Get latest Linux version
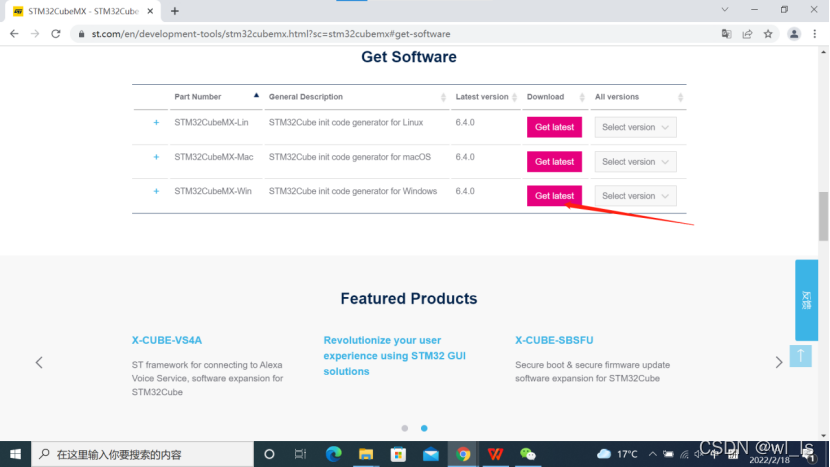This screenshot has width=830, height=467. coord(554,127)
